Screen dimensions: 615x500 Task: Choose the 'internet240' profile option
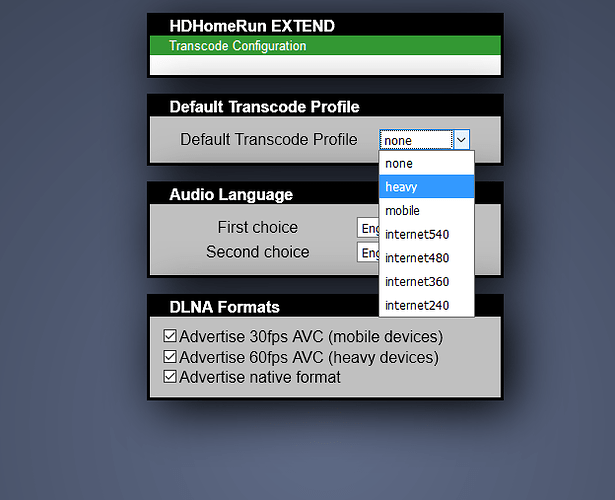click(x=427, y=305)
